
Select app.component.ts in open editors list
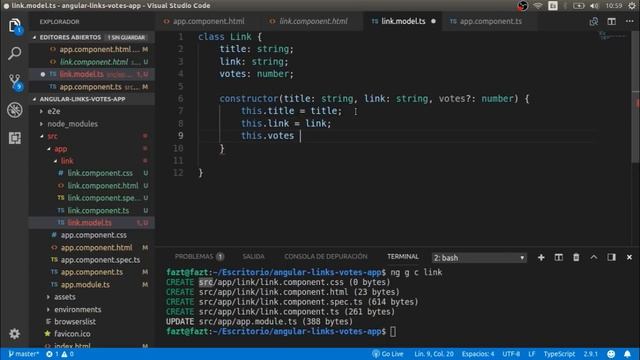coord(91,87)
